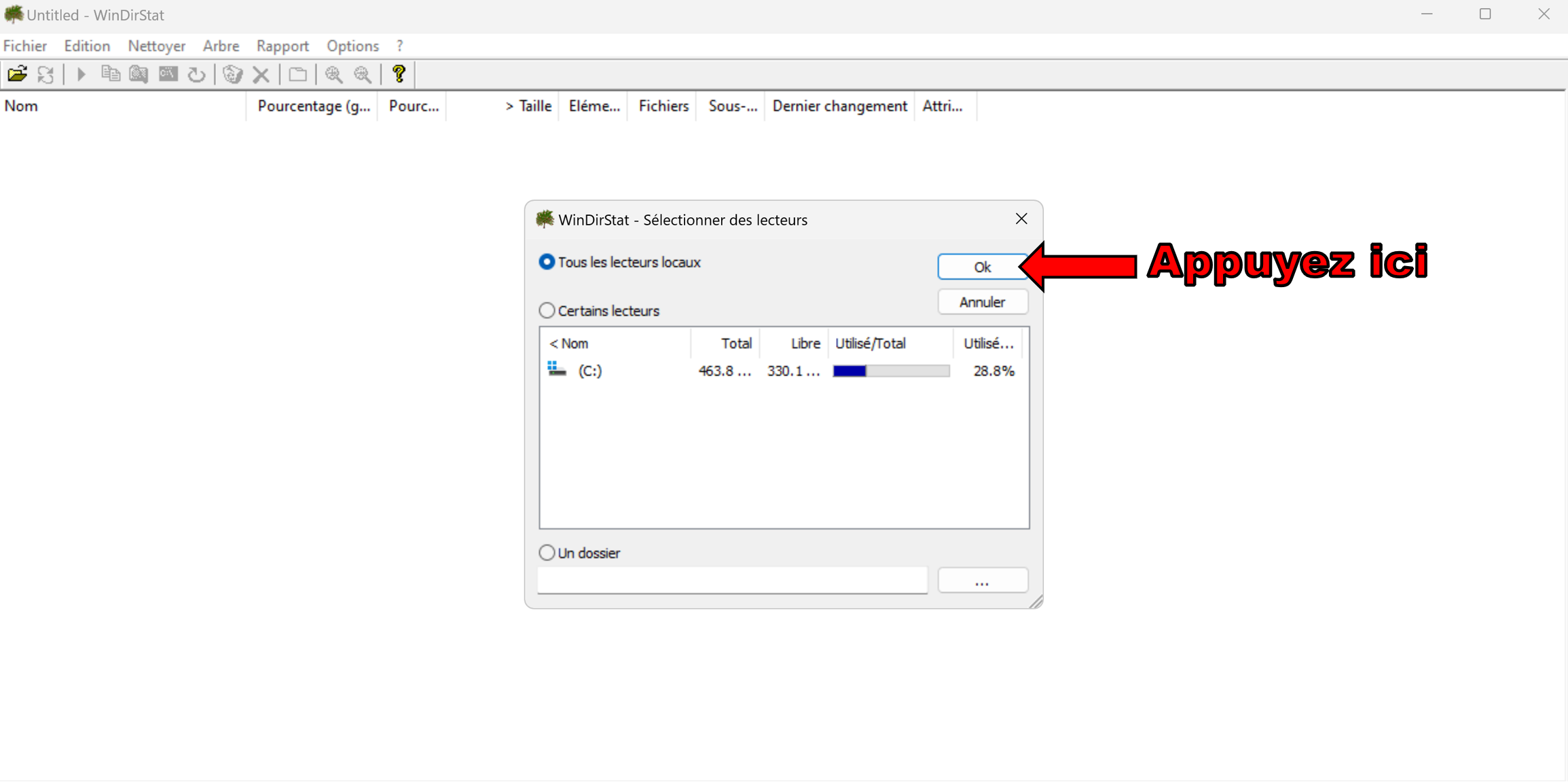Click the C: drive icon in list
Screen dimensions: 1568x782
pyautogui.click(x=557, y=370)
